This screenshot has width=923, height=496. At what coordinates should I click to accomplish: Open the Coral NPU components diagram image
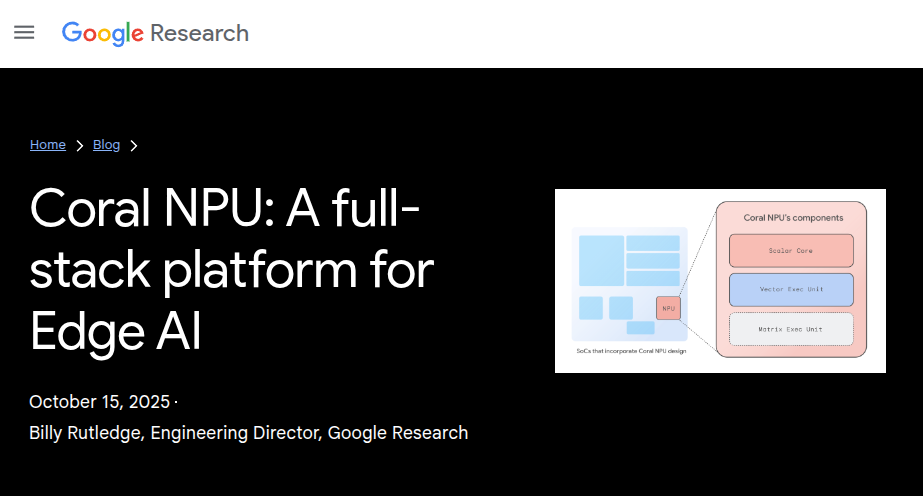pos(720,281)
